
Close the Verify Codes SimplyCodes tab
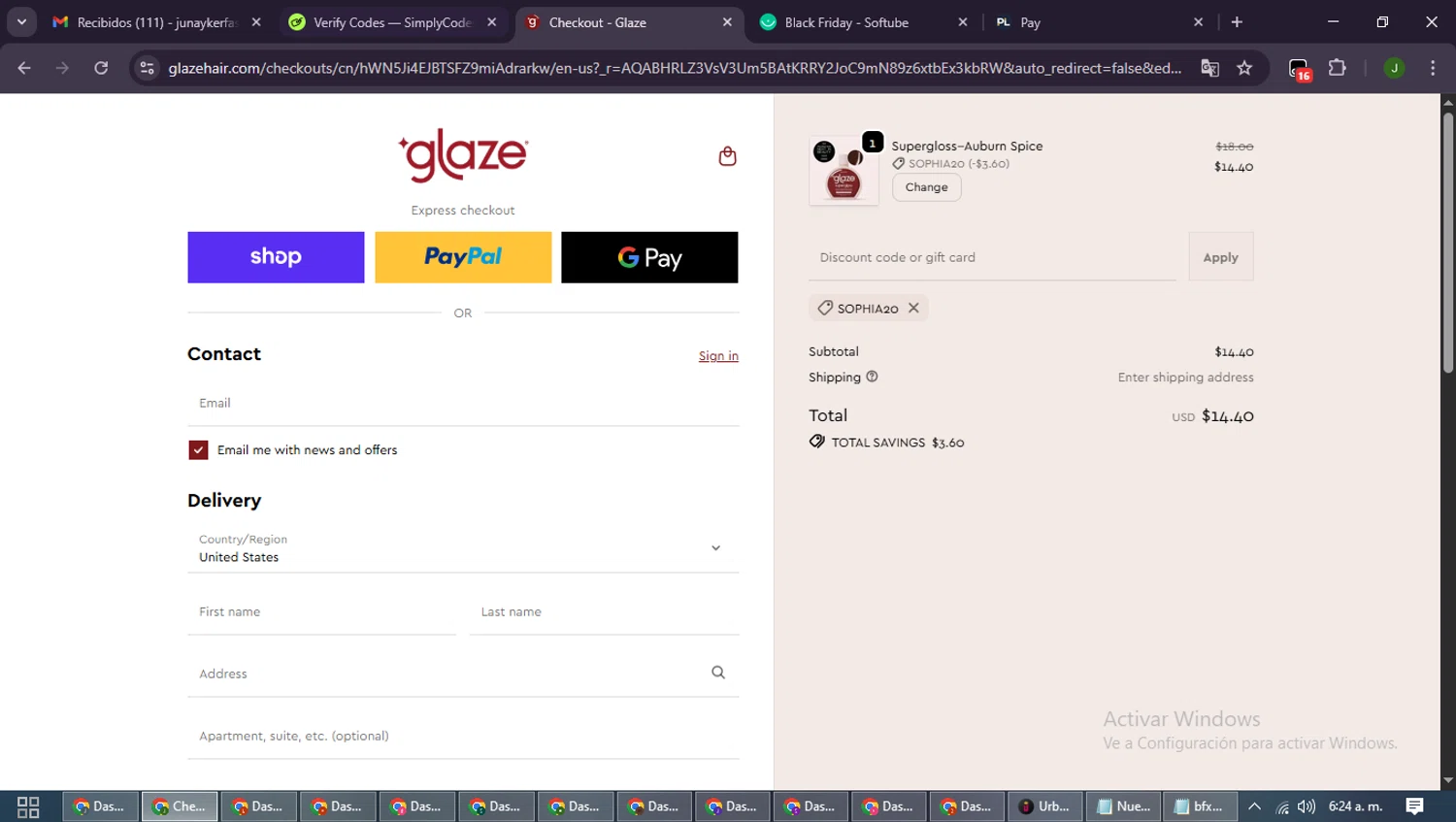pyautogui.click(x=492, y=21)
